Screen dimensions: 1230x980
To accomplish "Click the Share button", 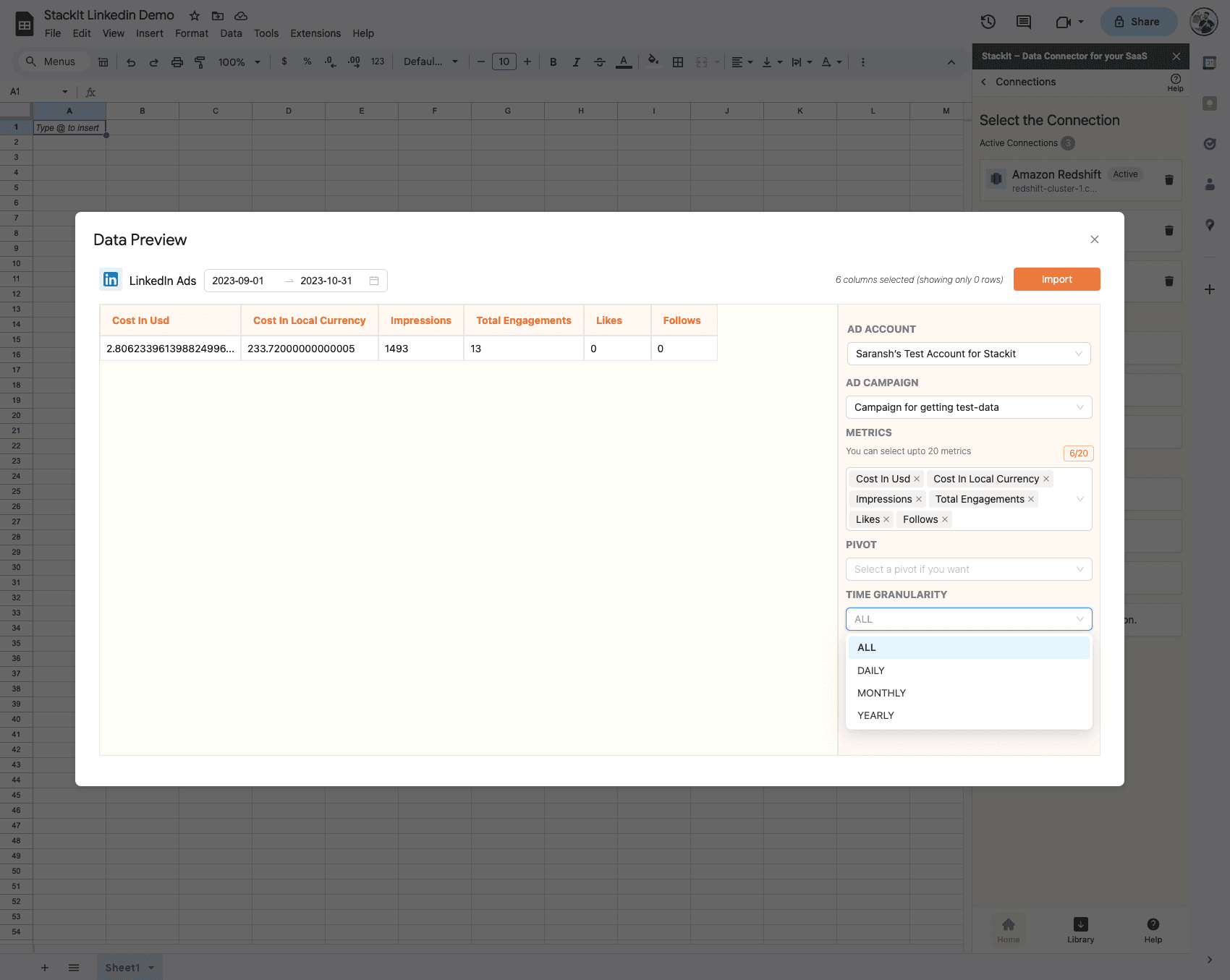I will (1138, 22).
